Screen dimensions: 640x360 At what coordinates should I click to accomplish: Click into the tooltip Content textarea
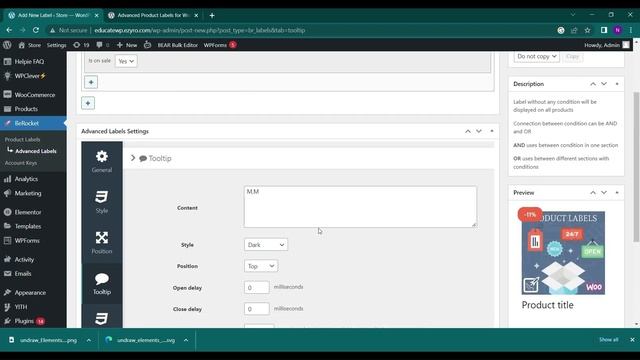coord(360,207)
